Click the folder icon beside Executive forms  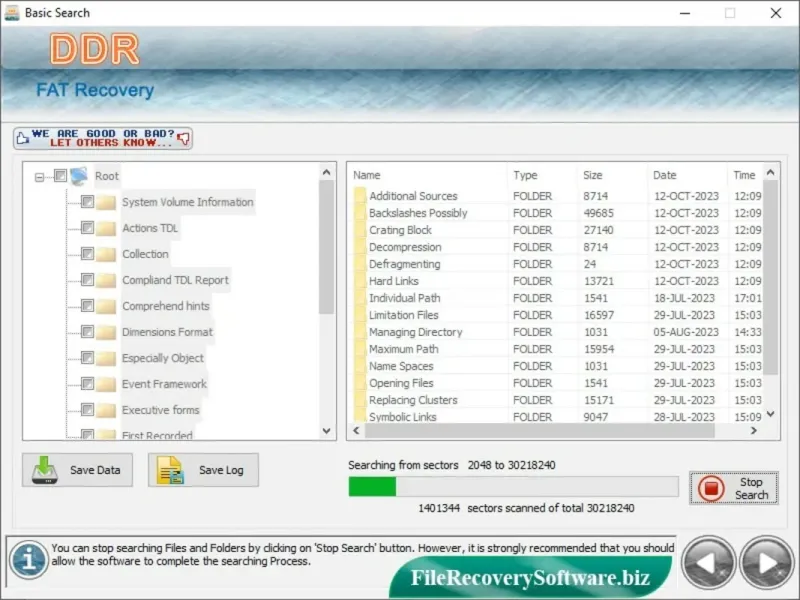tap(106, 410)
